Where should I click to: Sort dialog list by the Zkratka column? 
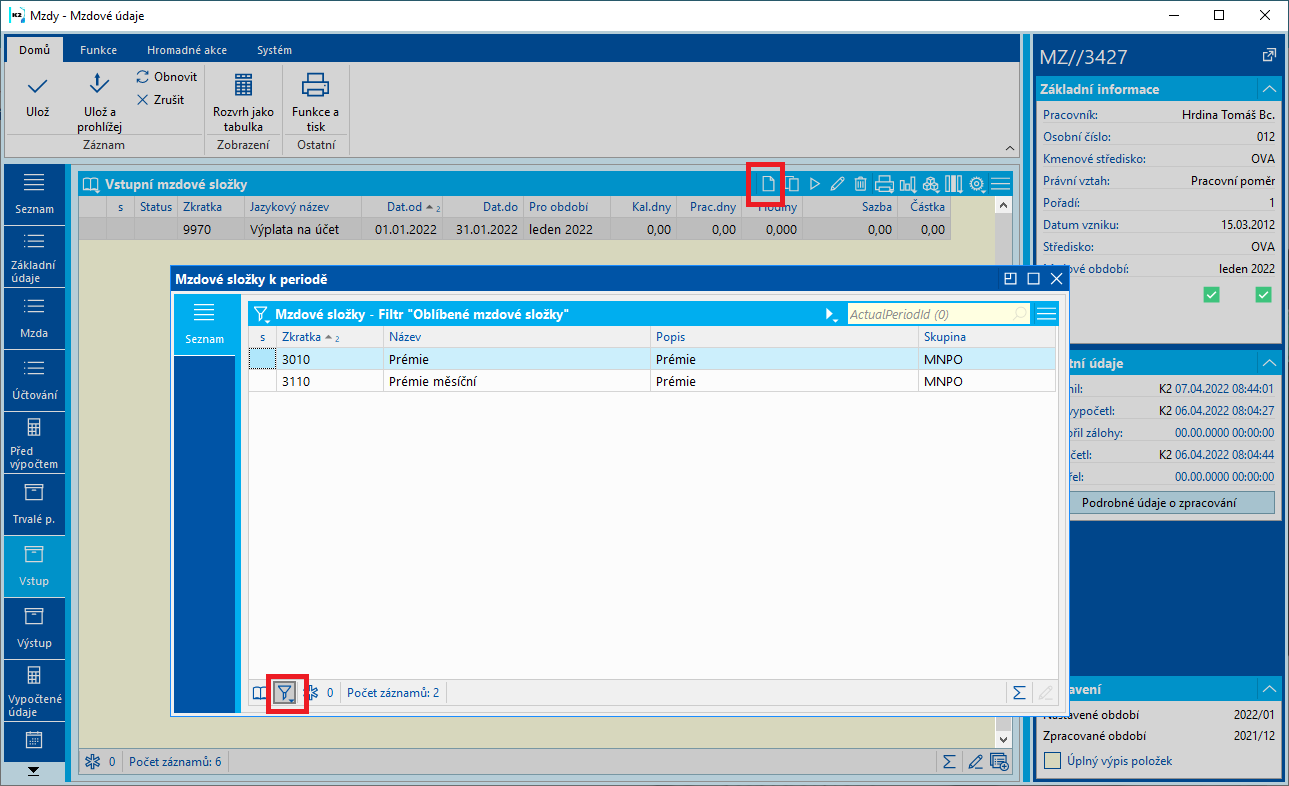[329, 337]
